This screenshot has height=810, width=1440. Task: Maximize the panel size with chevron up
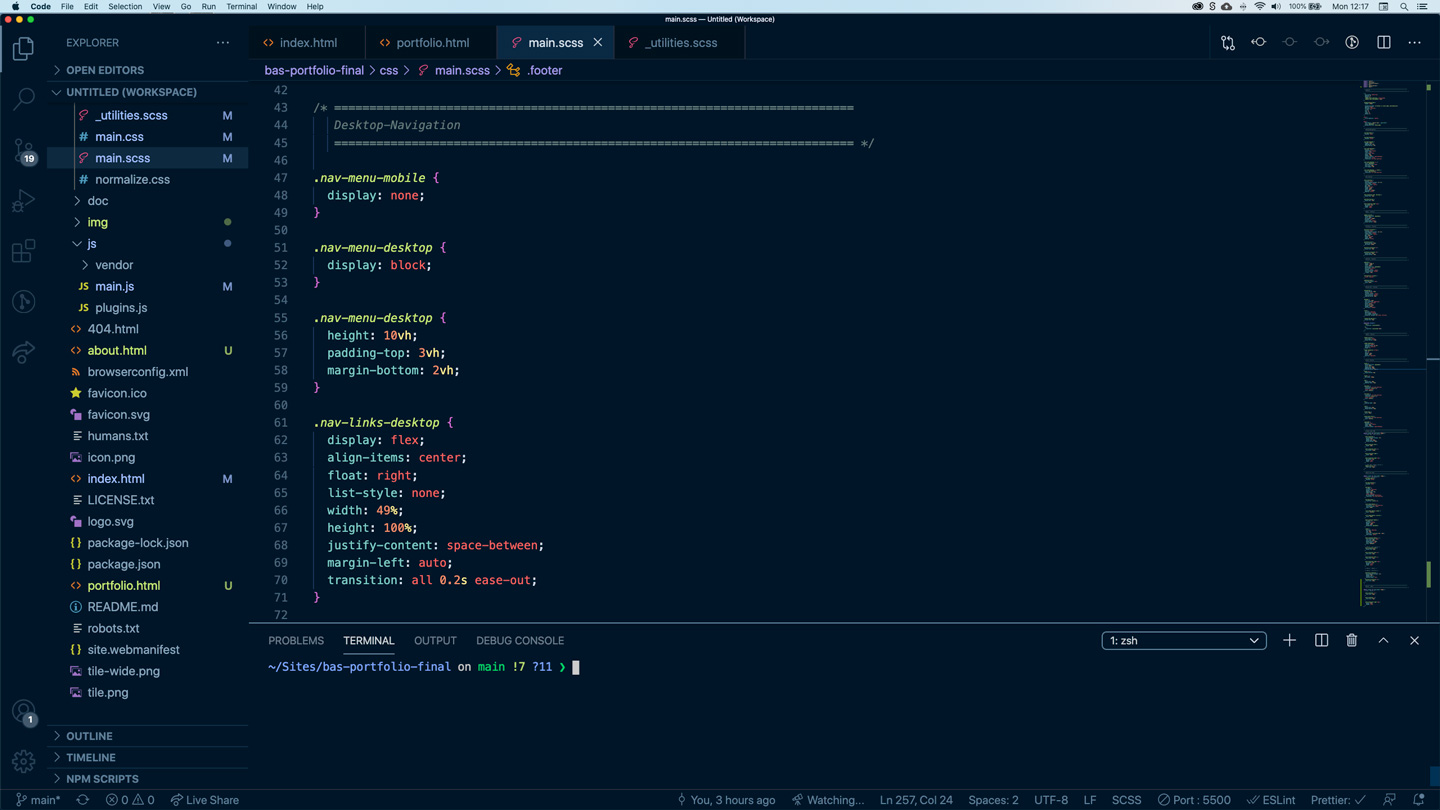pyautogui.click(x=1383, y=640)
